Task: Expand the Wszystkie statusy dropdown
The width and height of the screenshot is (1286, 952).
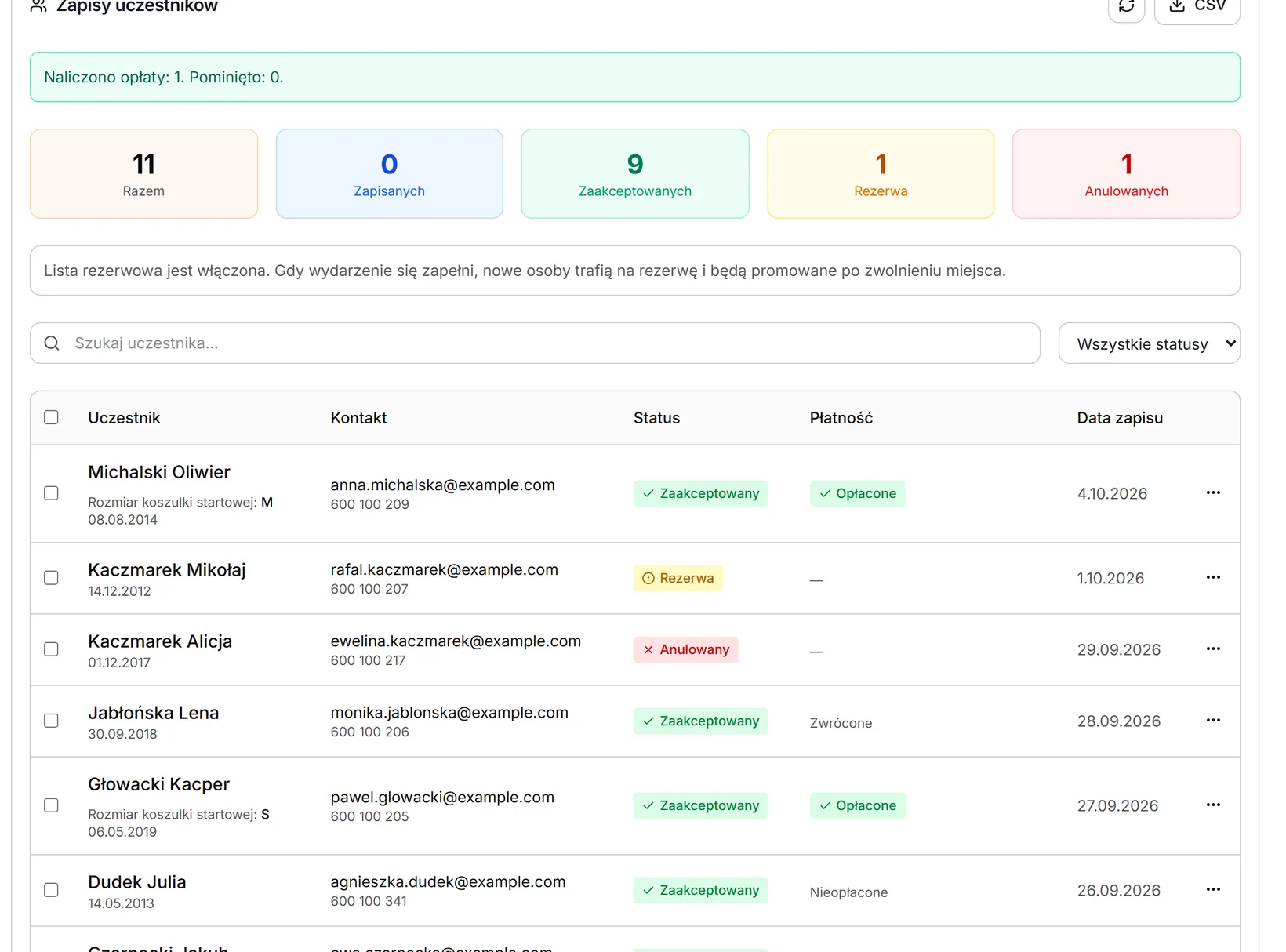Action: click(x=1149, y=343)
